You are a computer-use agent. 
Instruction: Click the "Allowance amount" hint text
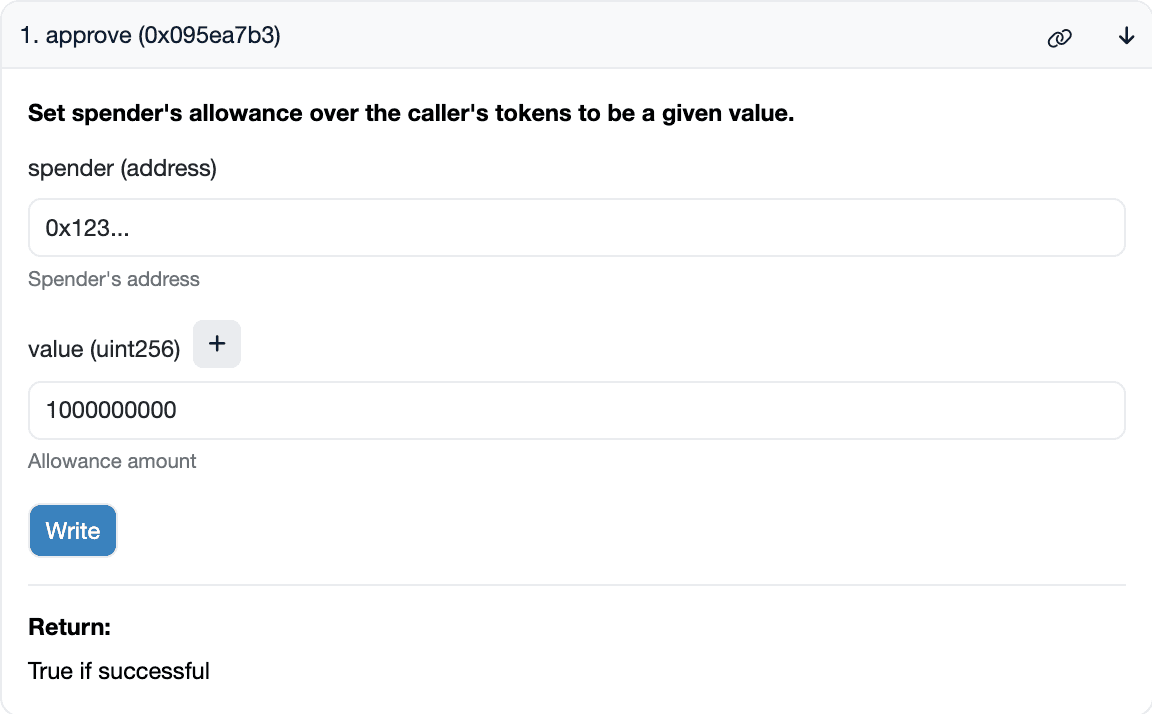click(x=112, y=461)
